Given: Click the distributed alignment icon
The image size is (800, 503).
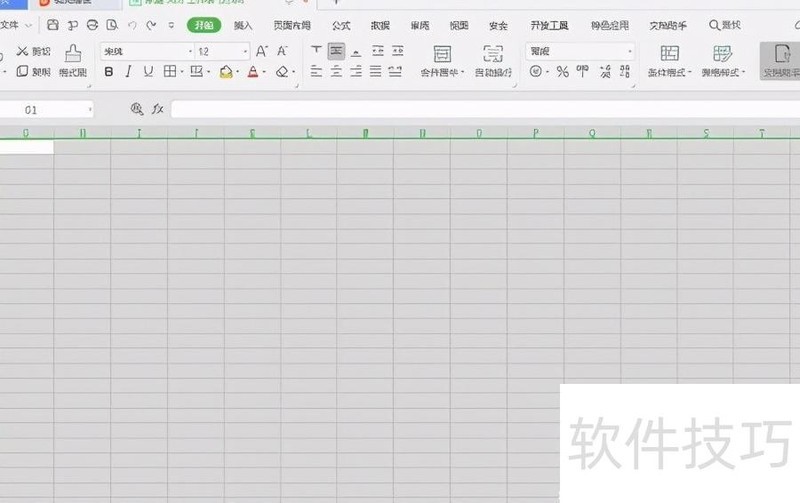Looking at the screenshot, I should pyautogui.click(x=395, y=71).
